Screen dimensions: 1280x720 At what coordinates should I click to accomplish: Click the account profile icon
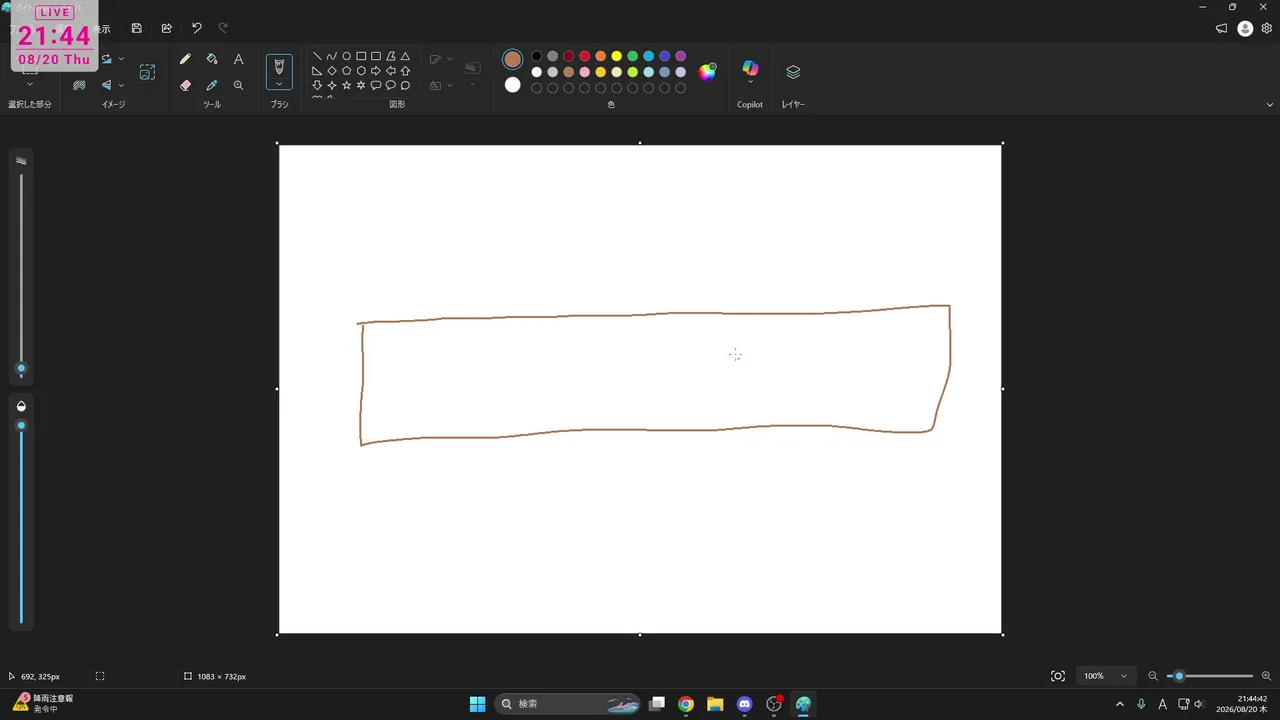[x=1245, y=28]
